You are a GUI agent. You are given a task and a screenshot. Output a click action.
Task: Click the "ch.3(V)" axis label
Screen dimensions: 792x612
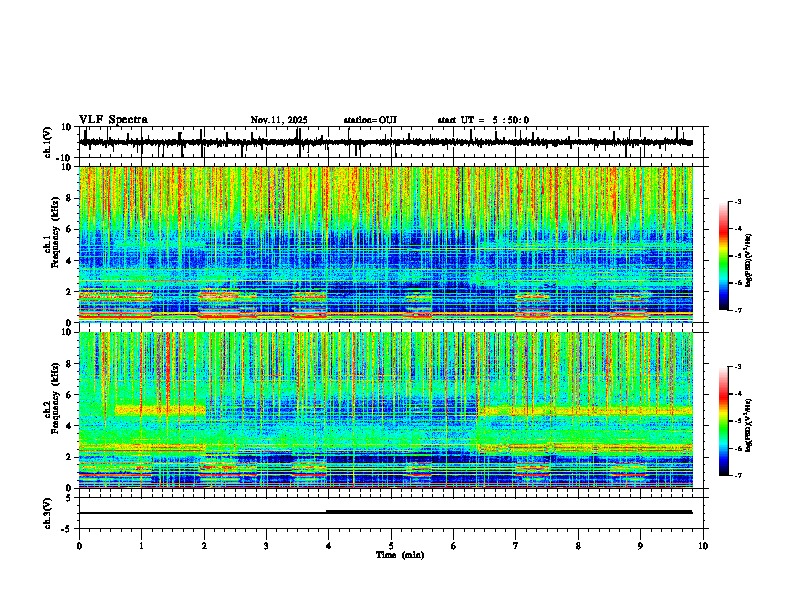47,513
